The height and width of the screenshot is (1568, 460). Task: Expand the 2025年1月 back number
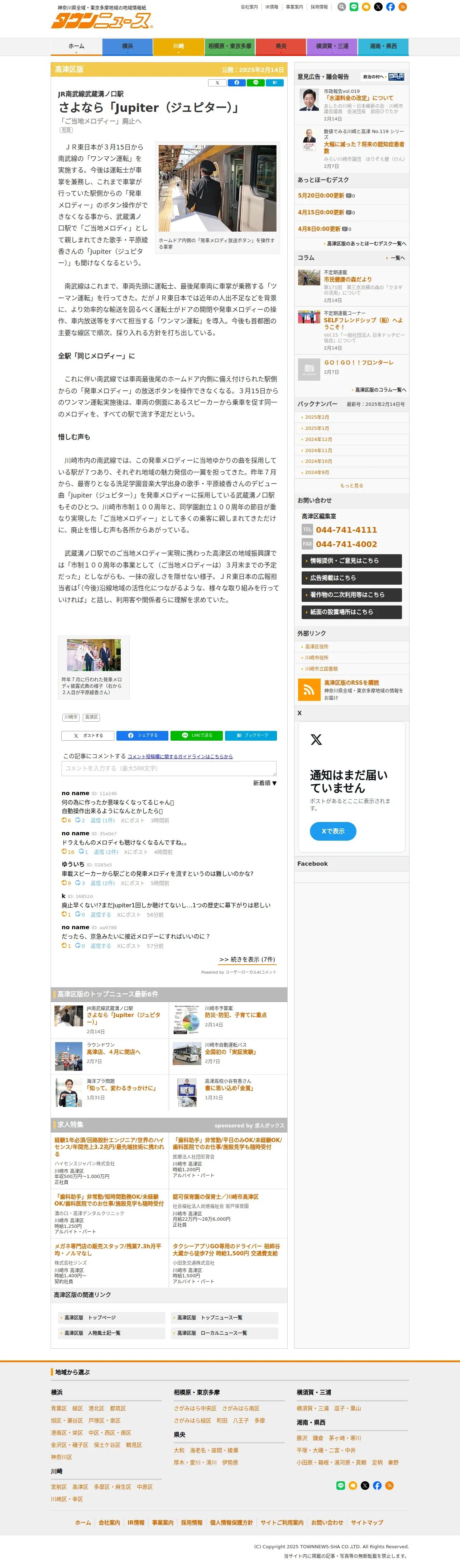[x=317, y=428]
